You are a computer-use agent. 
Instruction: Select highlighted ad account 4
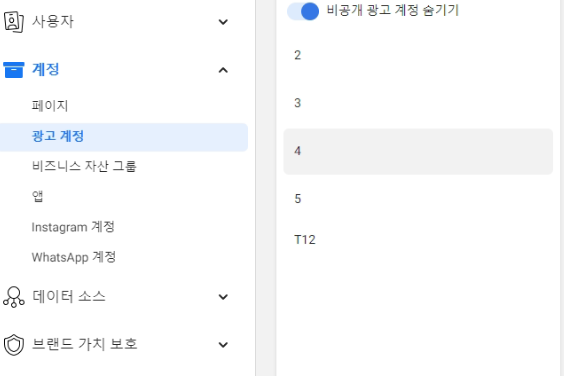[x=418, y=151]
